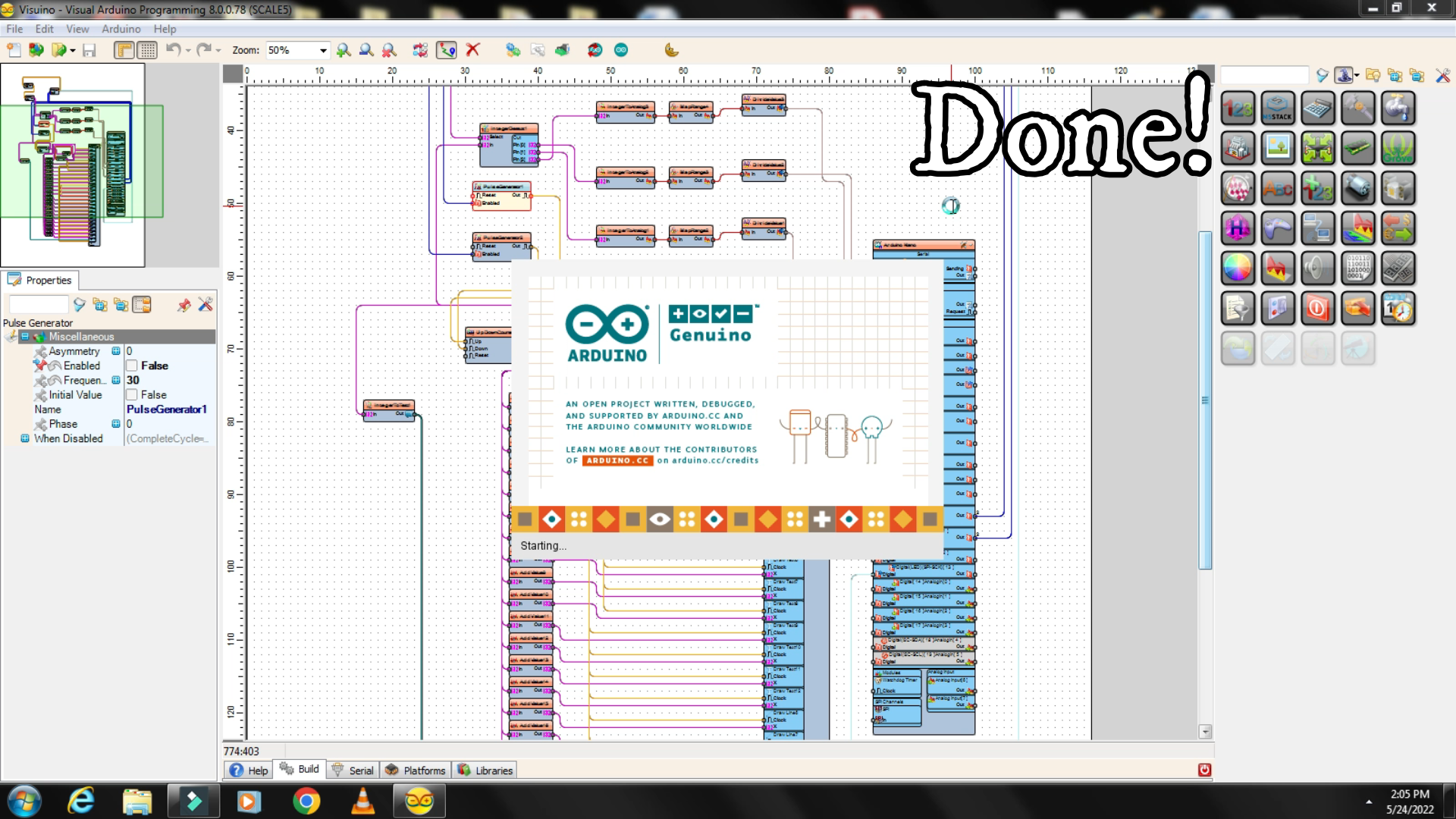Open the File menu
1456x819 pixels.
[14, 29]
